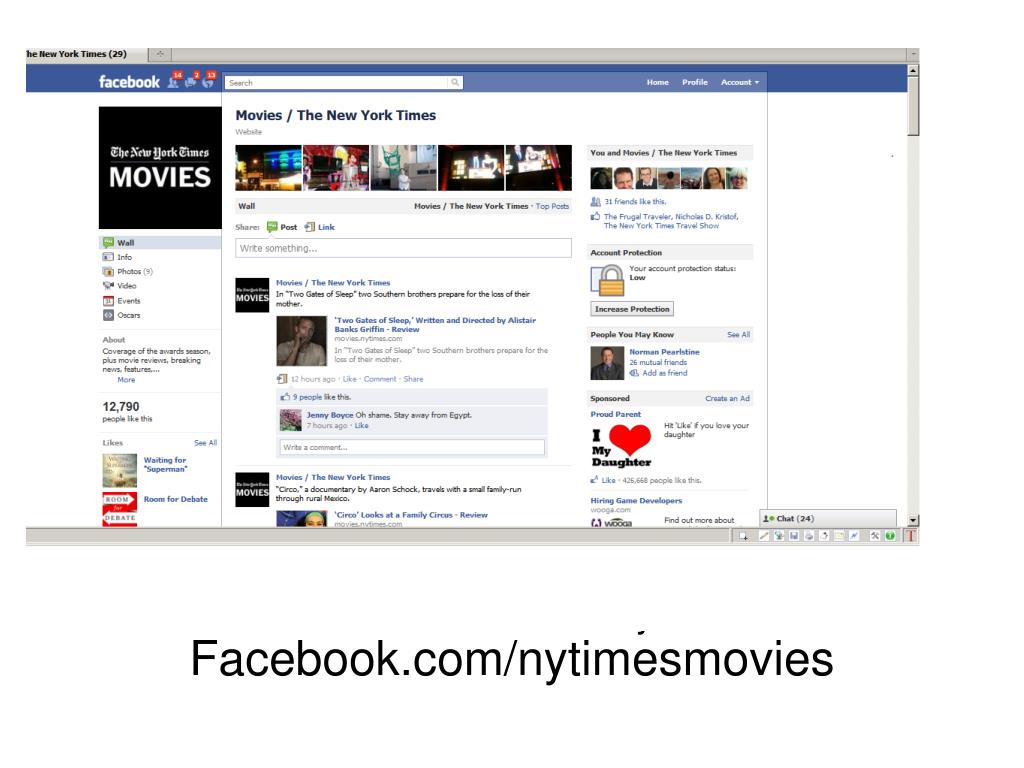Click the new tab button
Screen dimensions: 1024x768
pos(159,54)
